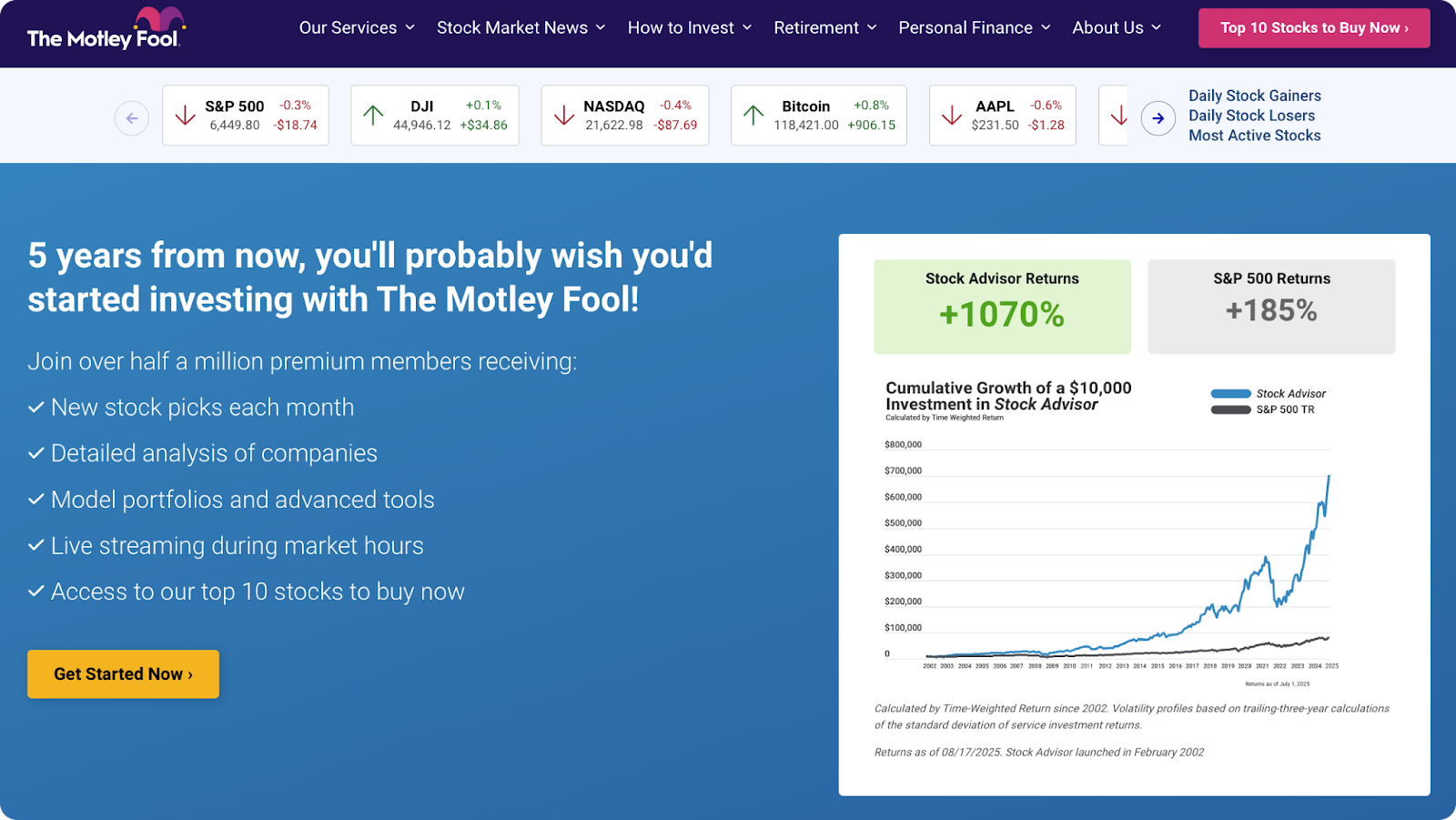Click the +1070% return figure

tap(1002, 315)
